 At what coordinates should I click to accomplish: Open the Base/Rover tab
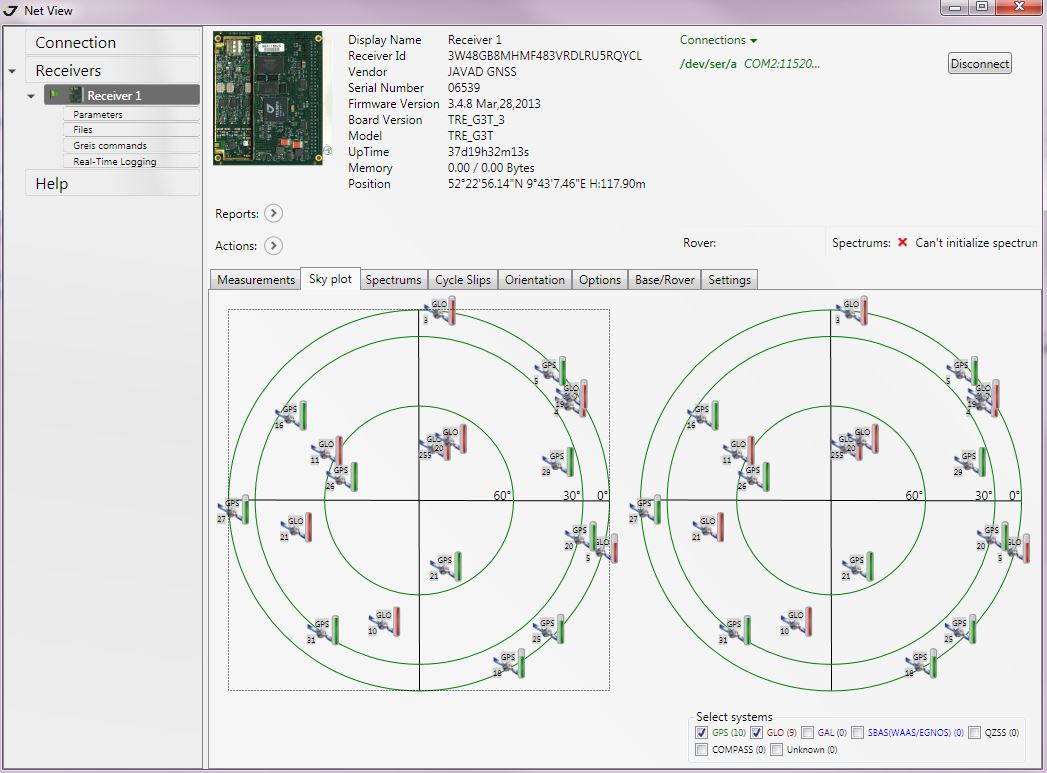click(x=664, y=280)
